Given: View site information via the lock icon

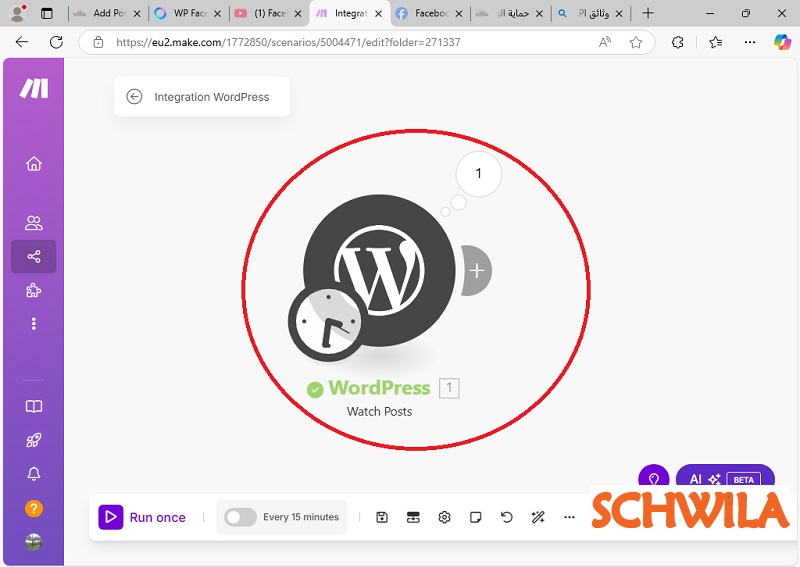Looking at the screenshot, I should pos(98,42).
